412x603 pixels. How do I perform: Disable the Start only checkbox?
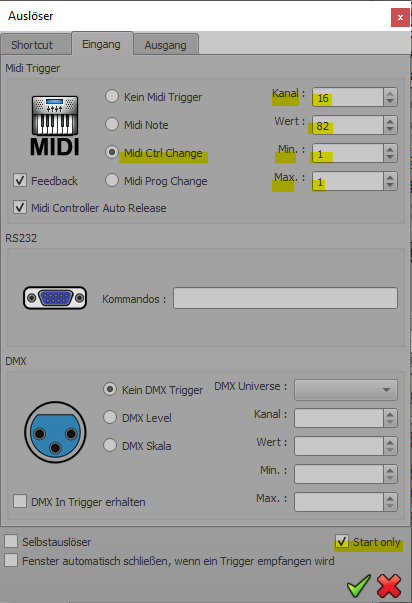[x=342, y=541]
